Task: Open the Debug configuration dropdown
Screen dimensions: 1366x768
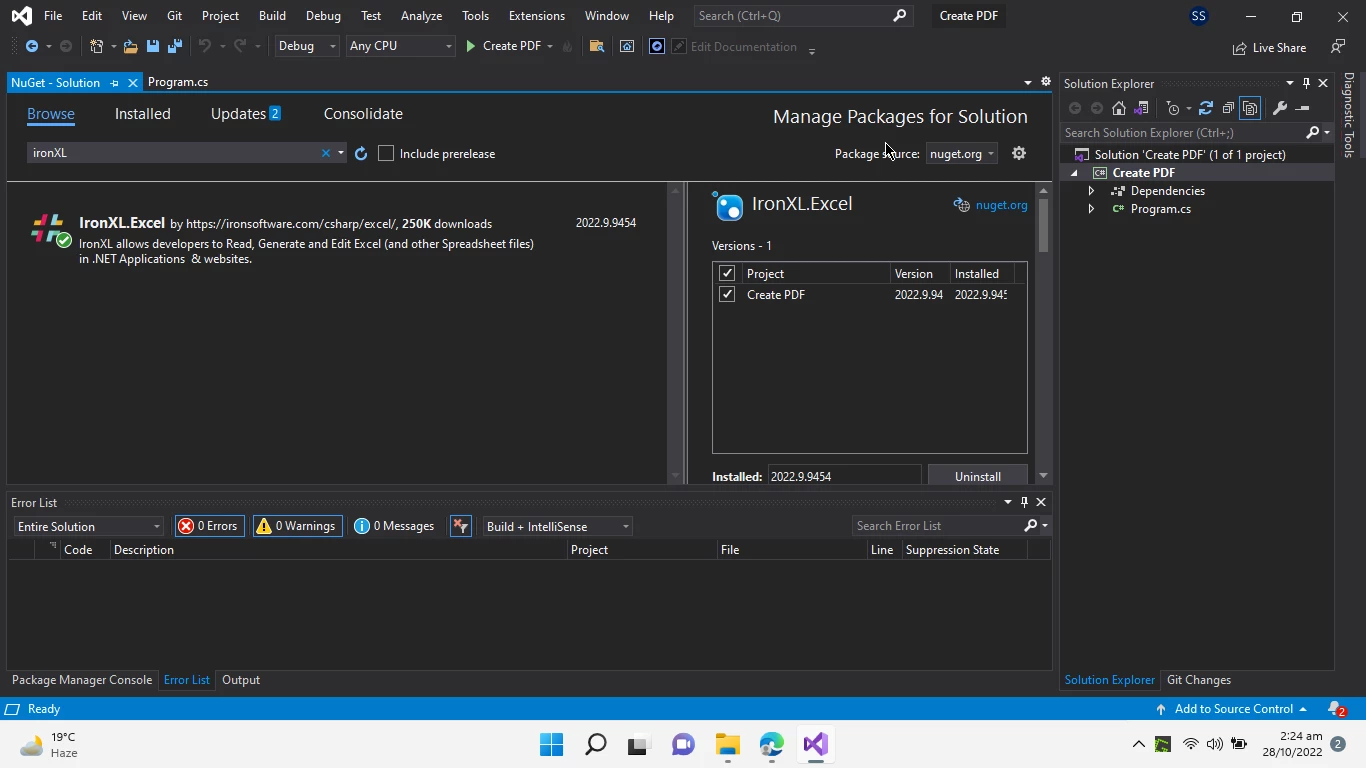Action: [x=306, y=46]
